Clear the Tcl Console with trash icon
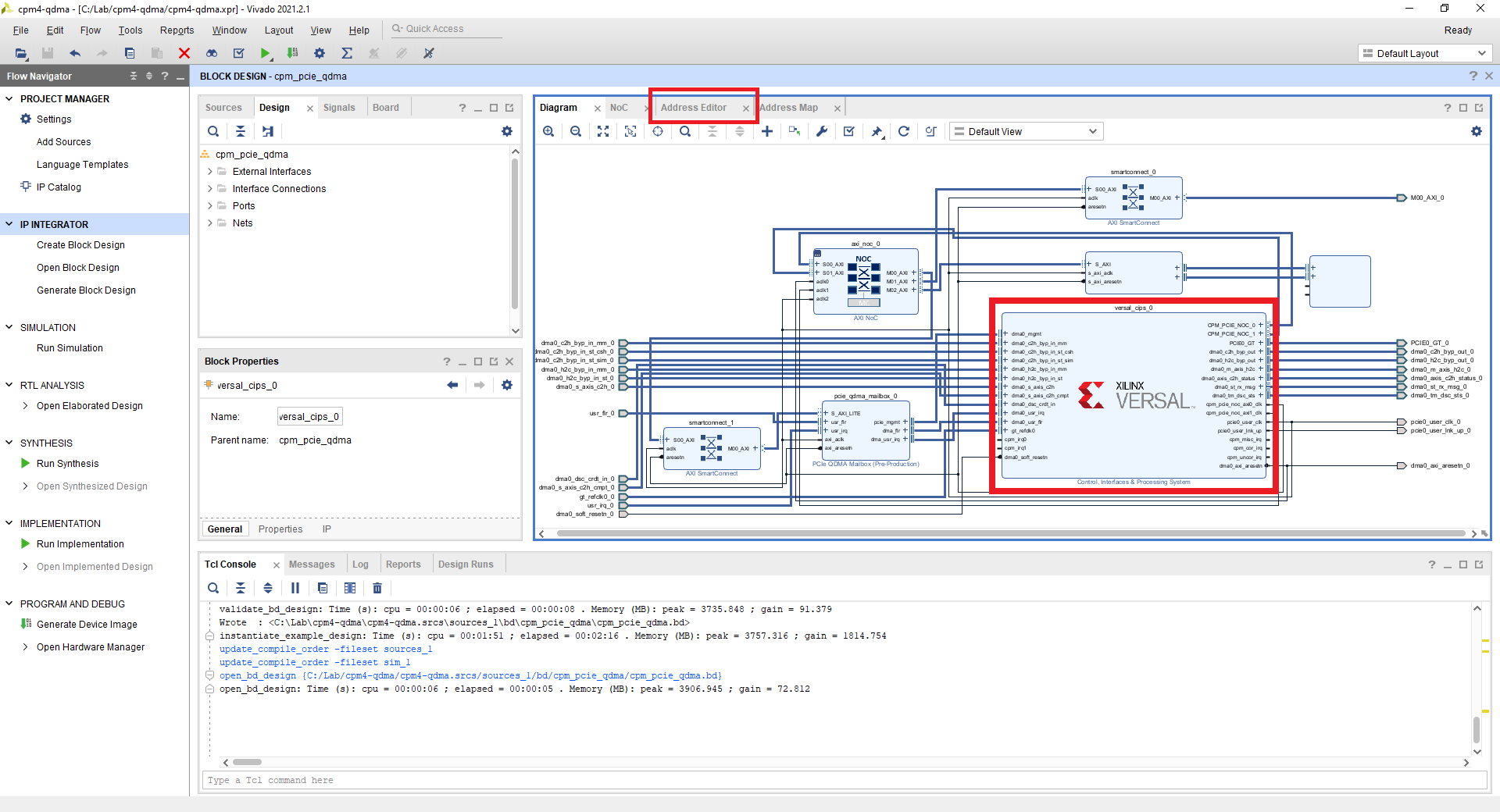Image resolution: width=1500 pixels, height=812 pixels. tap(377, 588)
